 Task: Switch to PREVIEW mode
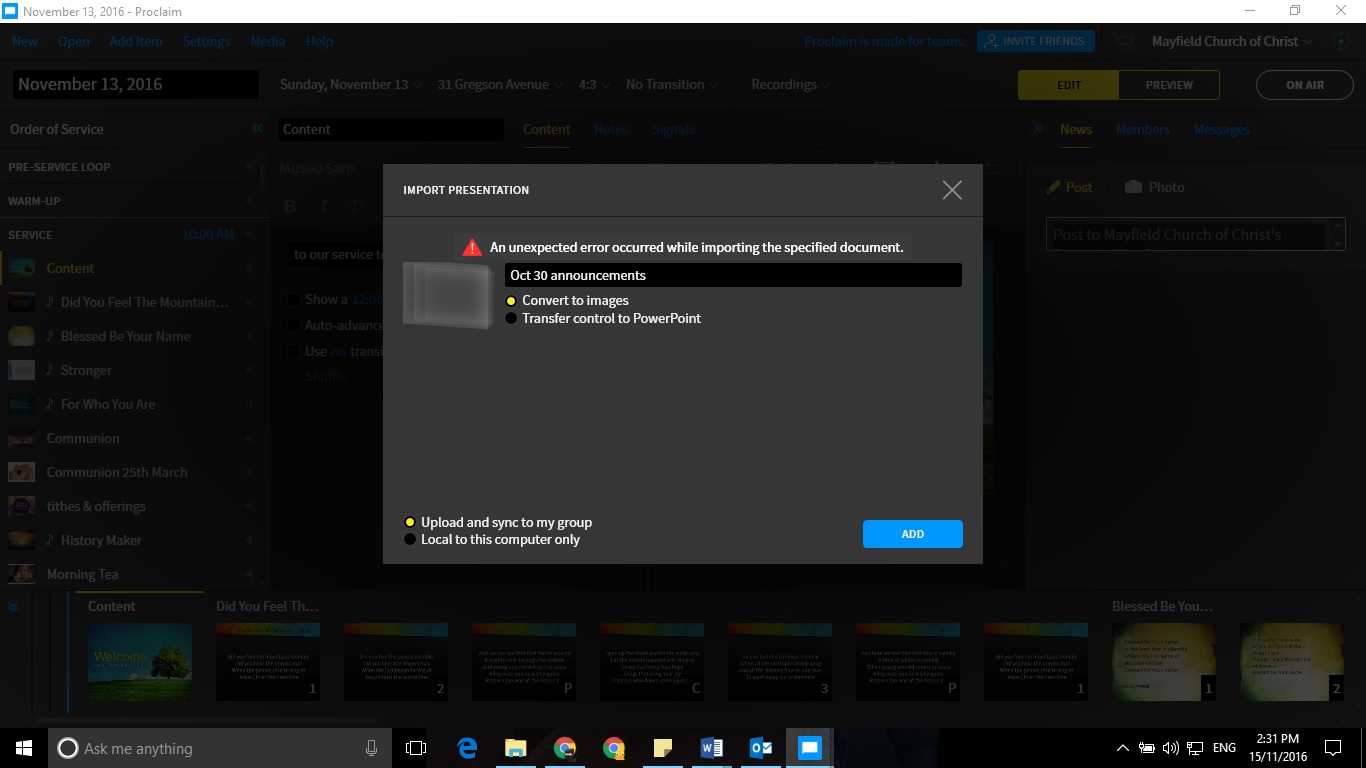(x=1169, y=85)
